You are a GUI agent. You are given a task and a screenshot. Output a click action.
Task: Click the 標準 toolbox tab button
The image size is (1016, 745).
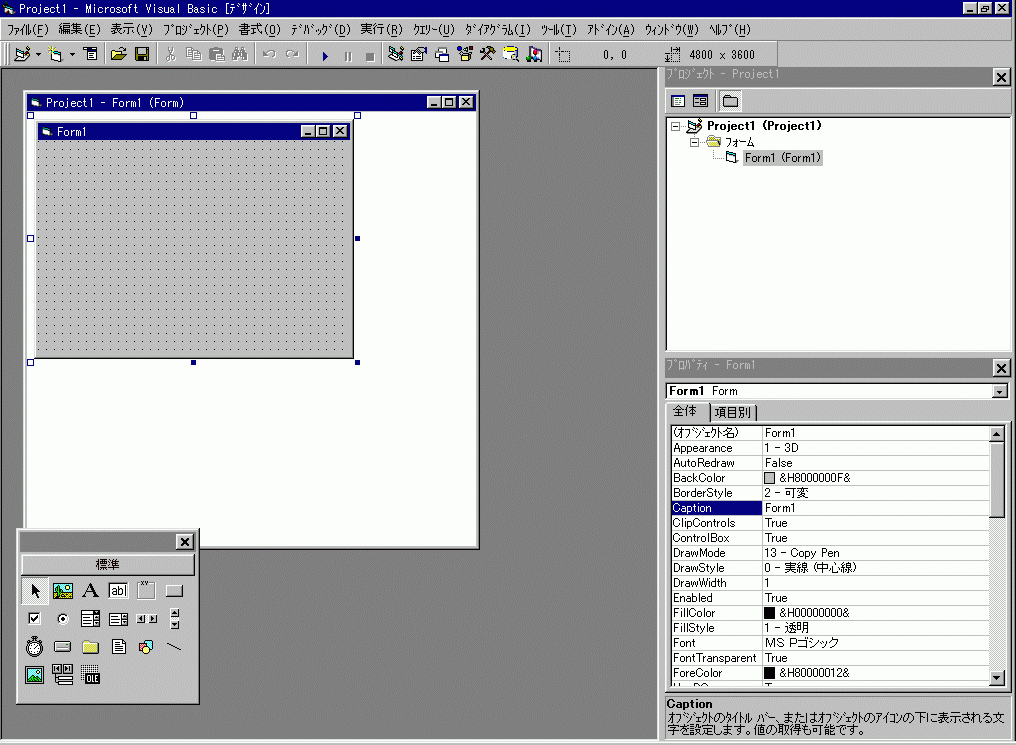tap(108, 564)
